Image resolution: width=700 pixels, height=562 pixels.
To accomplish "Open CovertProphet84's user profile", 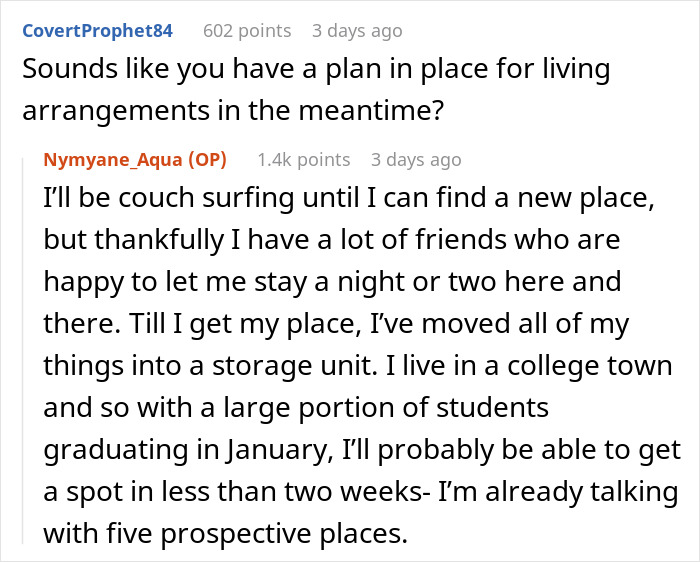I will [95, 30].
